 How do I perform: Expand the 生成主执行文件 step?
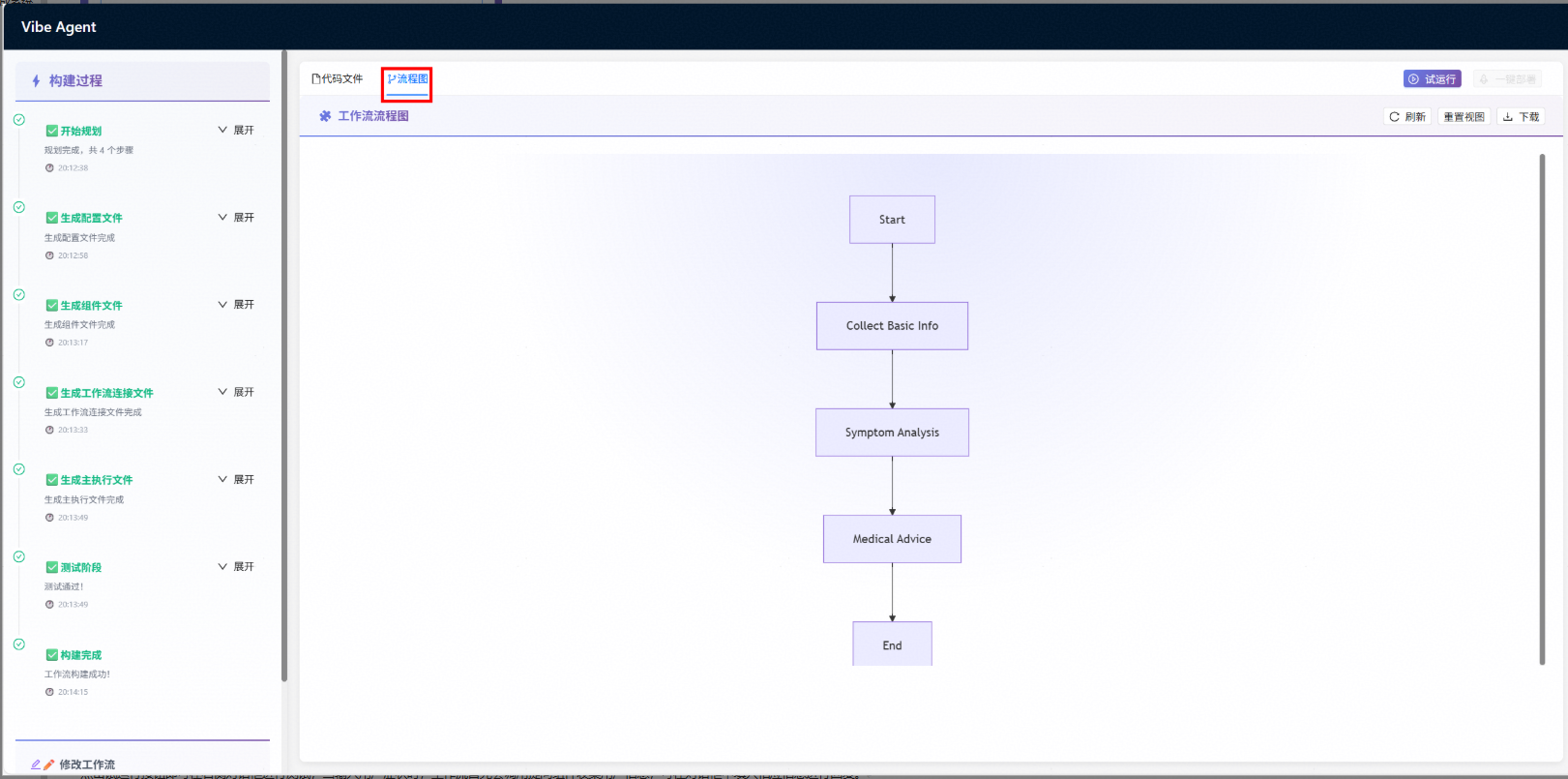236,480
